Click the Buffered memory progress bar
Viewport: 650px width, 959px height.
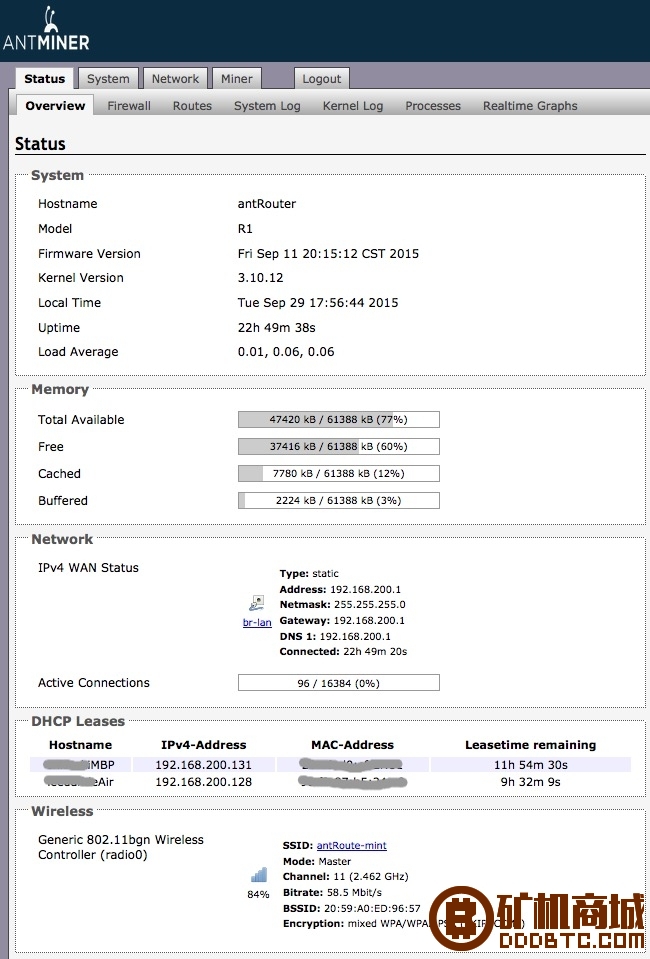click(339, 500)
